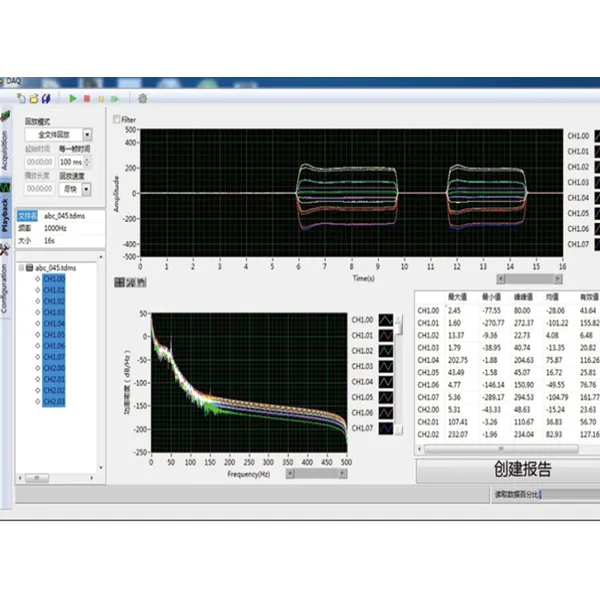
Task: Enable the Filter checkbox
Action: coord(116,119)
